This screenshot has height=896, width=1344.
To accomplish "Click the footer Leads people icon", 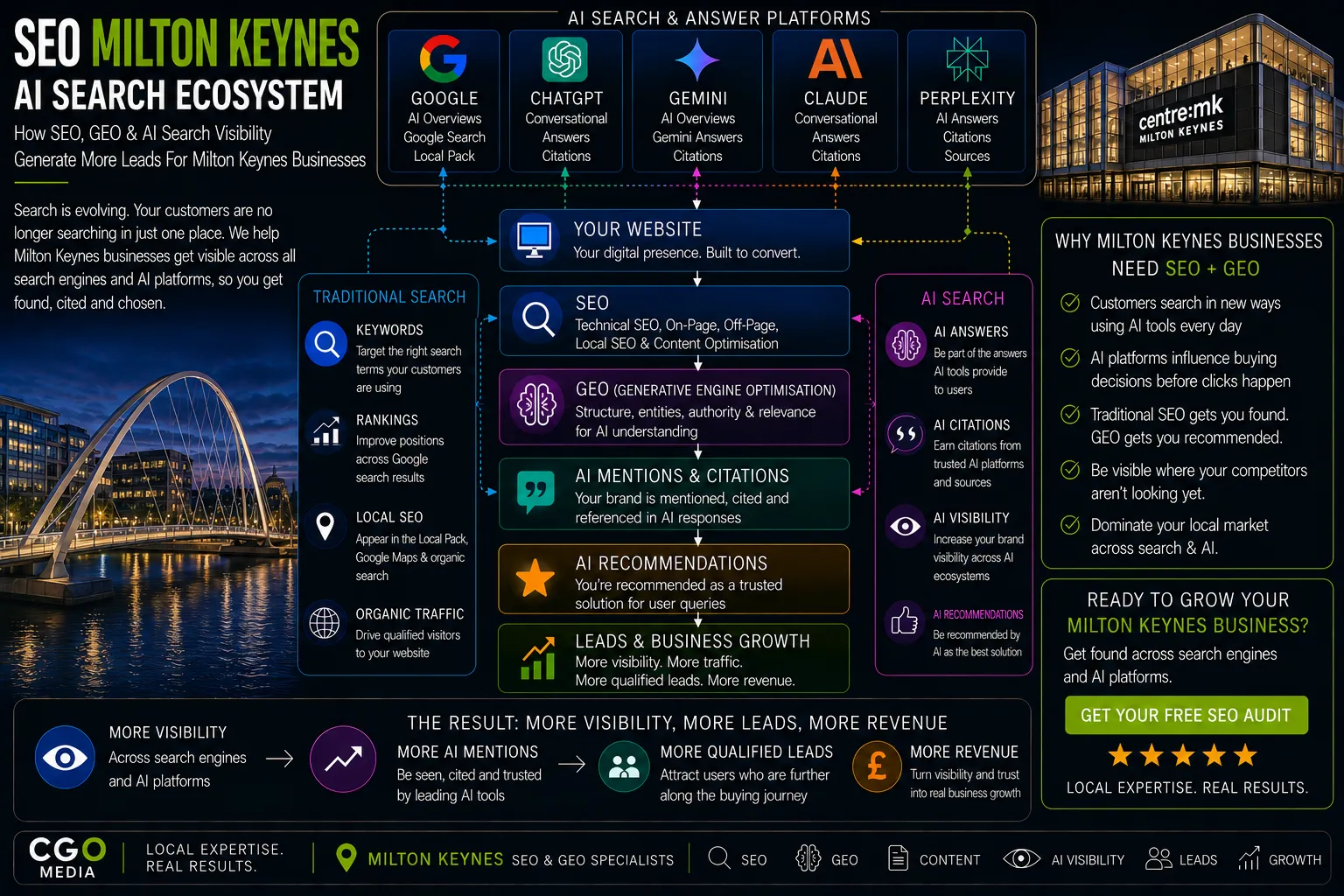I will click(1158, 858).
